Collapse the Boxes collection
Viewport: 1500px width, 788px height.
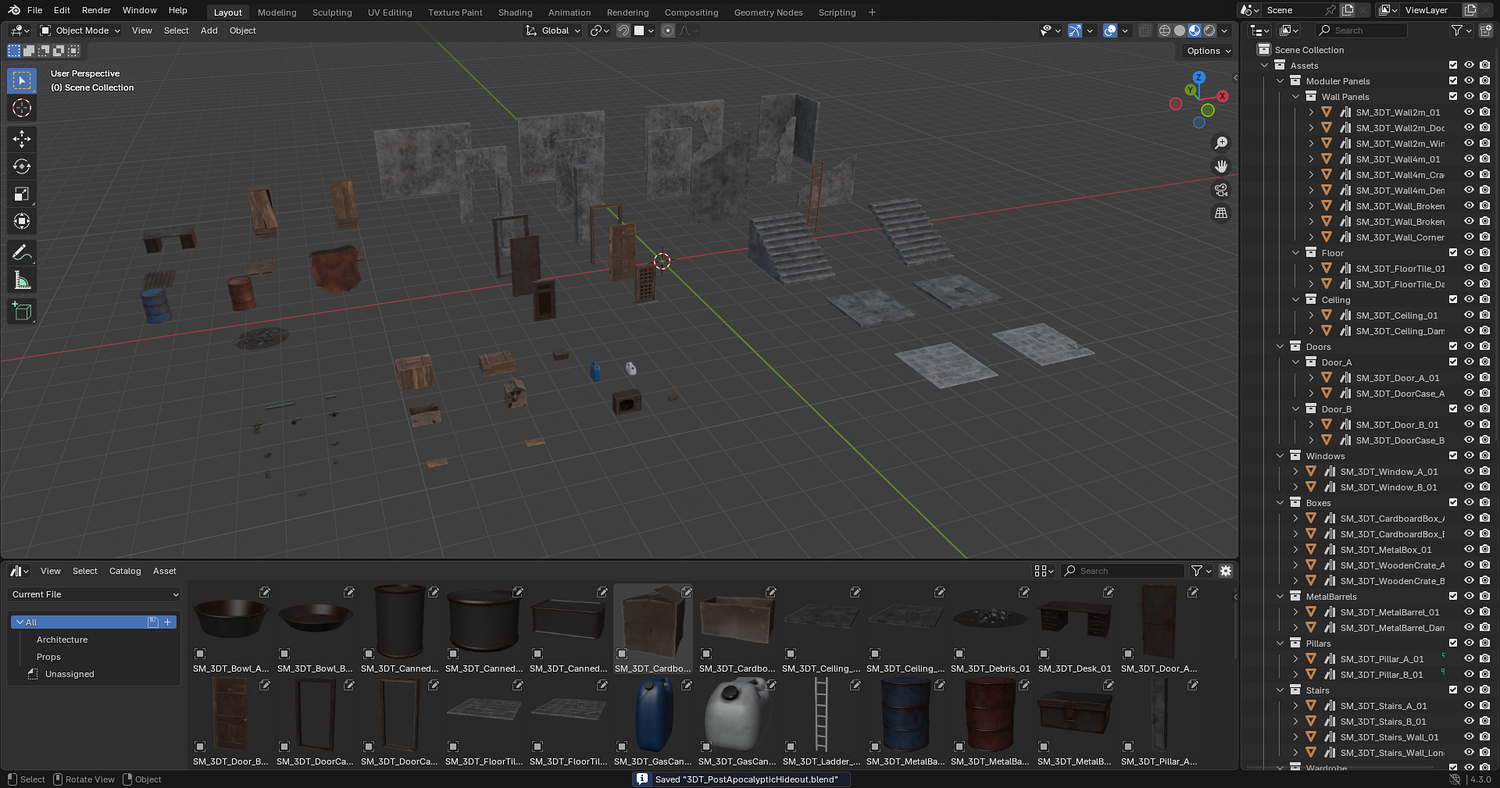click(x=1281, y=503)
